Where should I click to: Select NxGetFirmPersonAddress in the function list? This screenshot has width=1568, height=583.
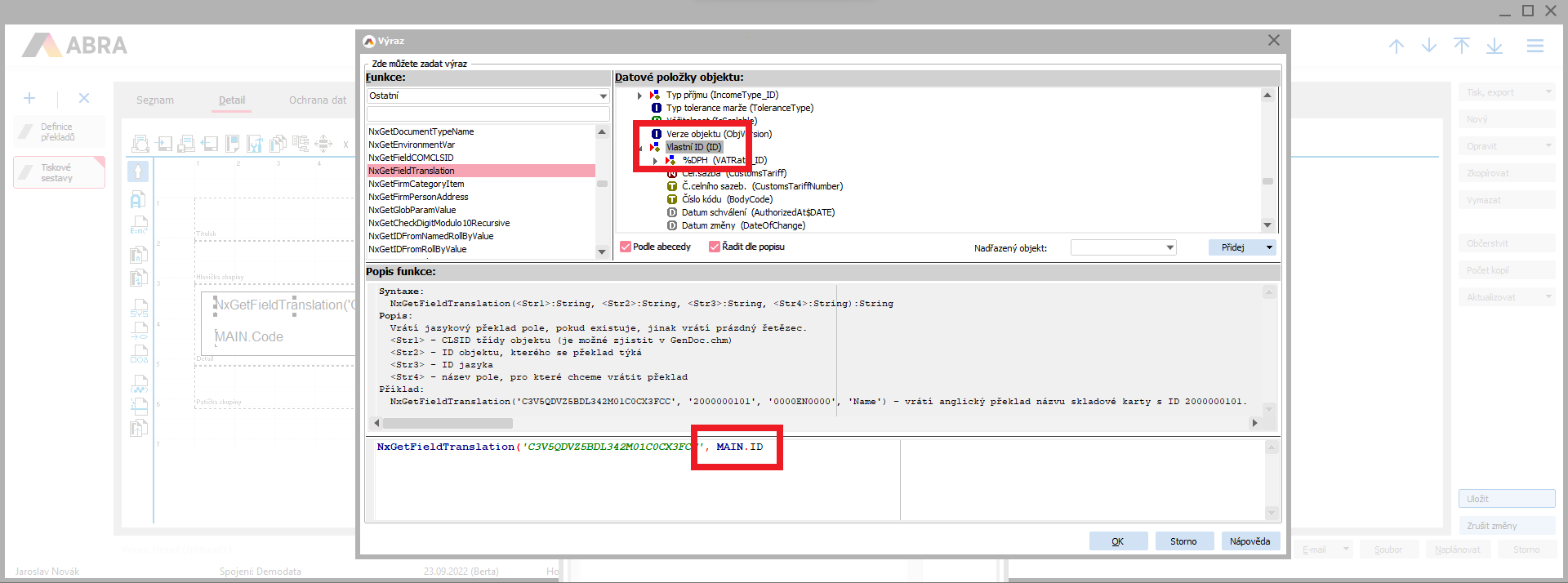pyautogui.click(x=418, y=197)
